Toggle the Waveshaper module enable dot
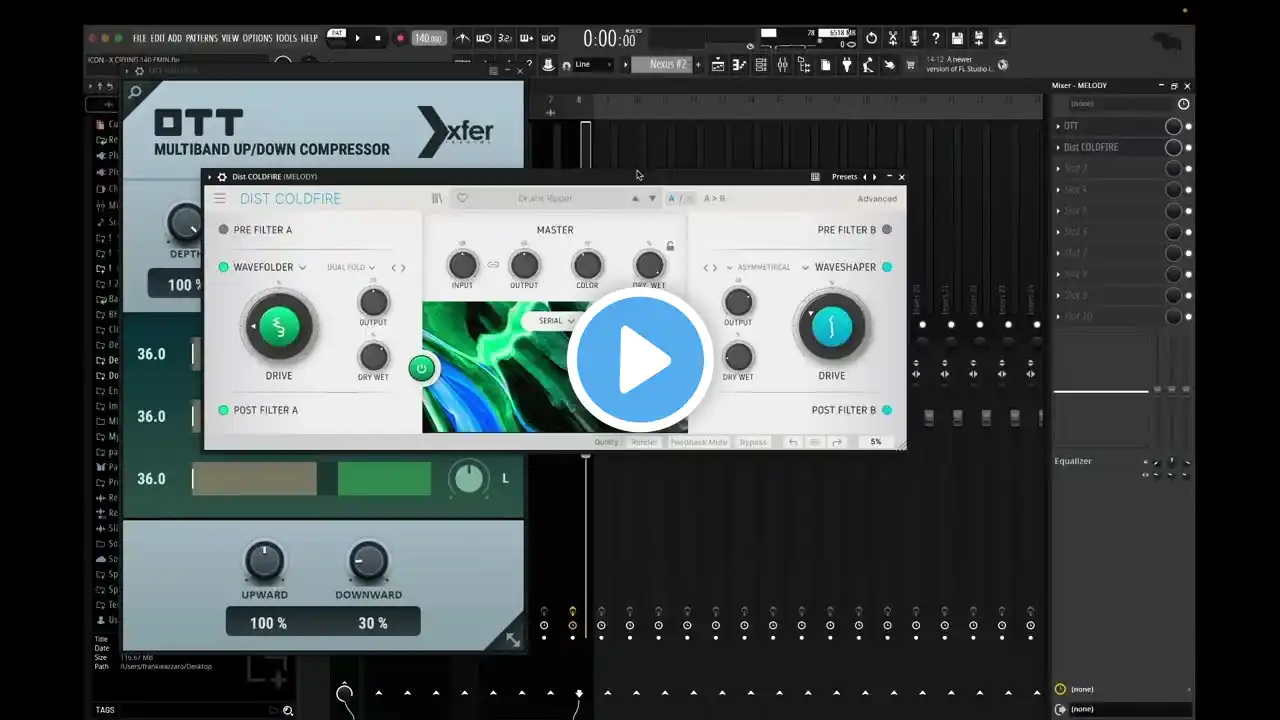 click(x=887, y=267)
